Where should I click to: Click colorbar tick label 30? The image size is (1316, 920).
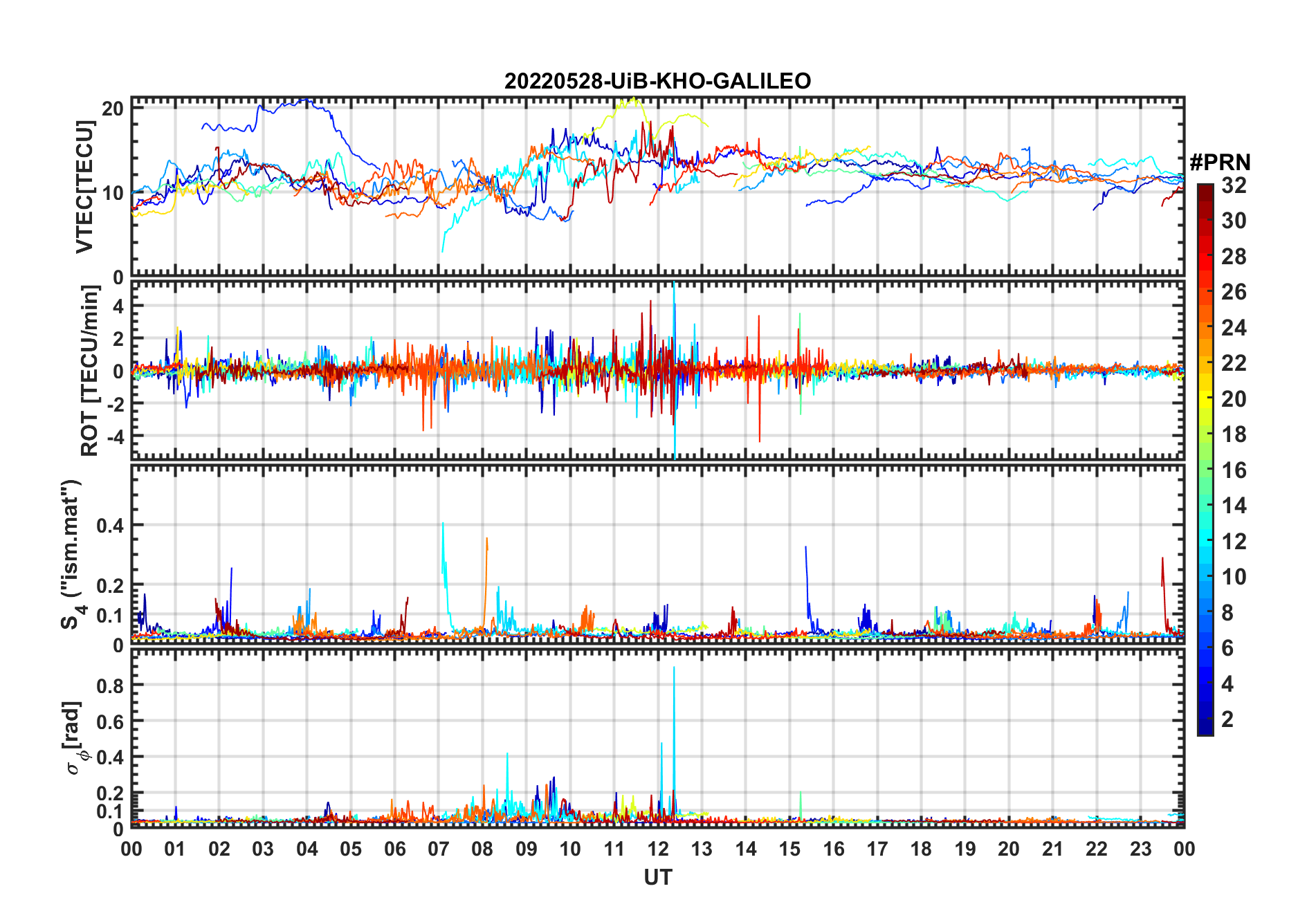tap(1234, 221)
